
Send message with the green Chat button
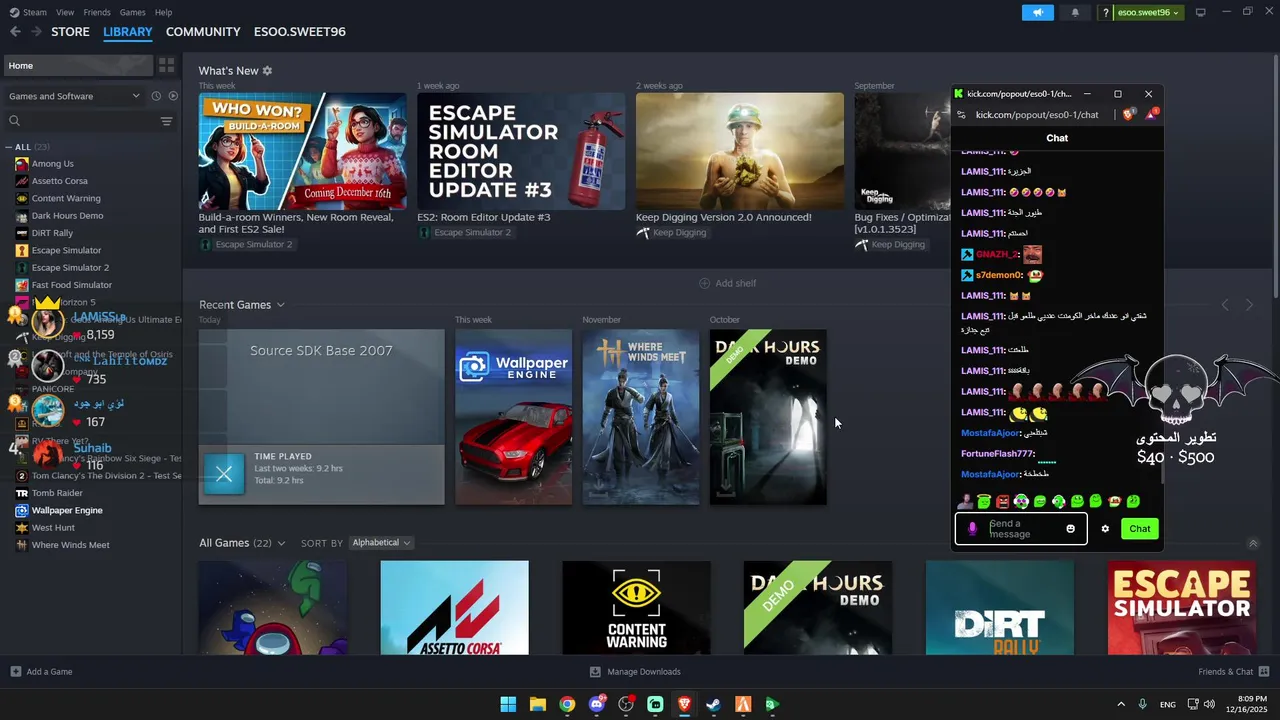click(1140, 529)
